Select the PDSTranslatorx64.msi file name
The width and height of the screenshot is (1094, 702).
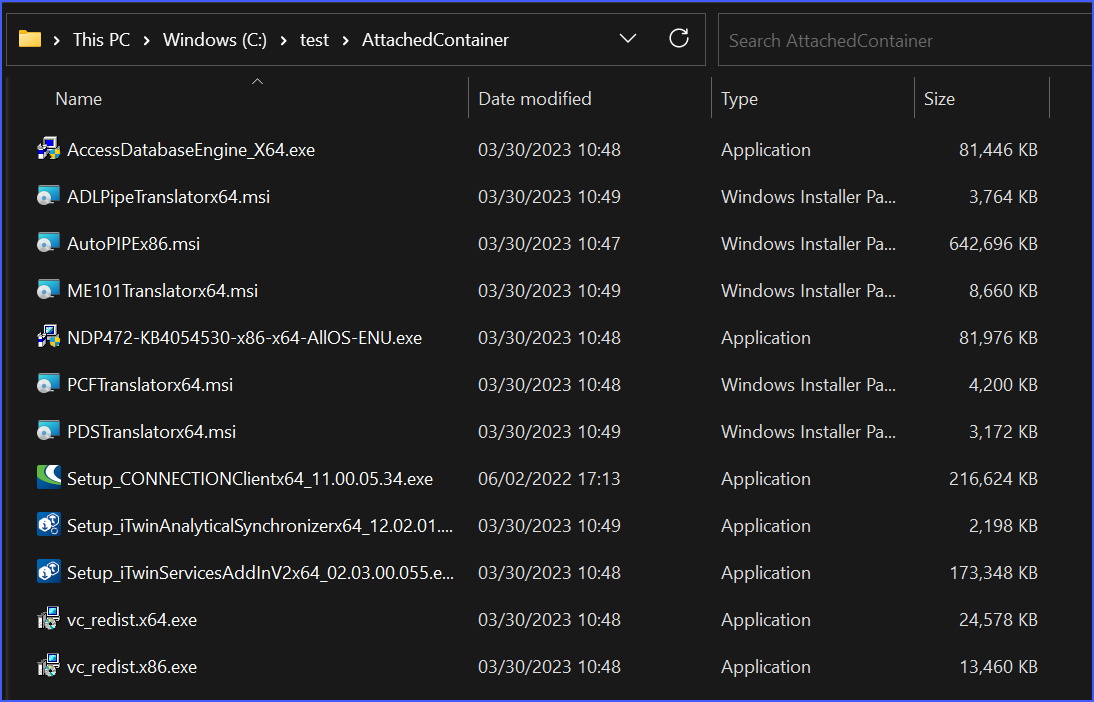coord(151,431)
